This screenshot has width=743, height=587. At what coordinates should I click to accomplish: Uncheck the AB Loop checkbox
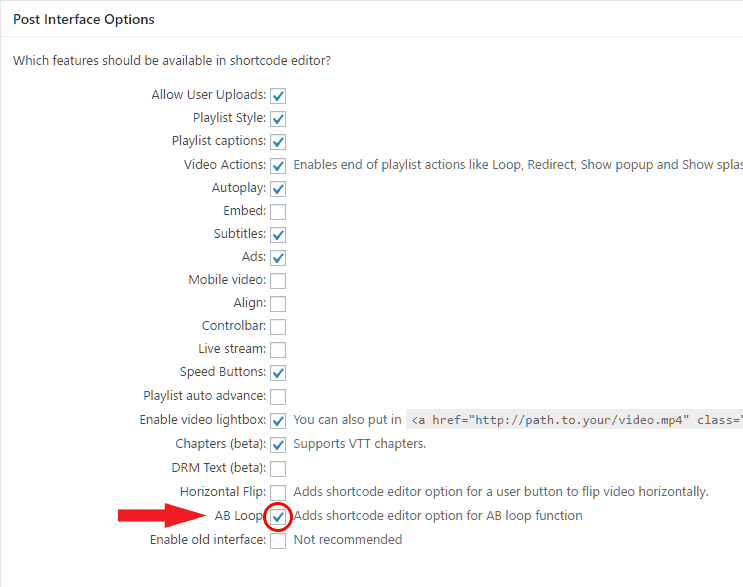coord(278,517)
